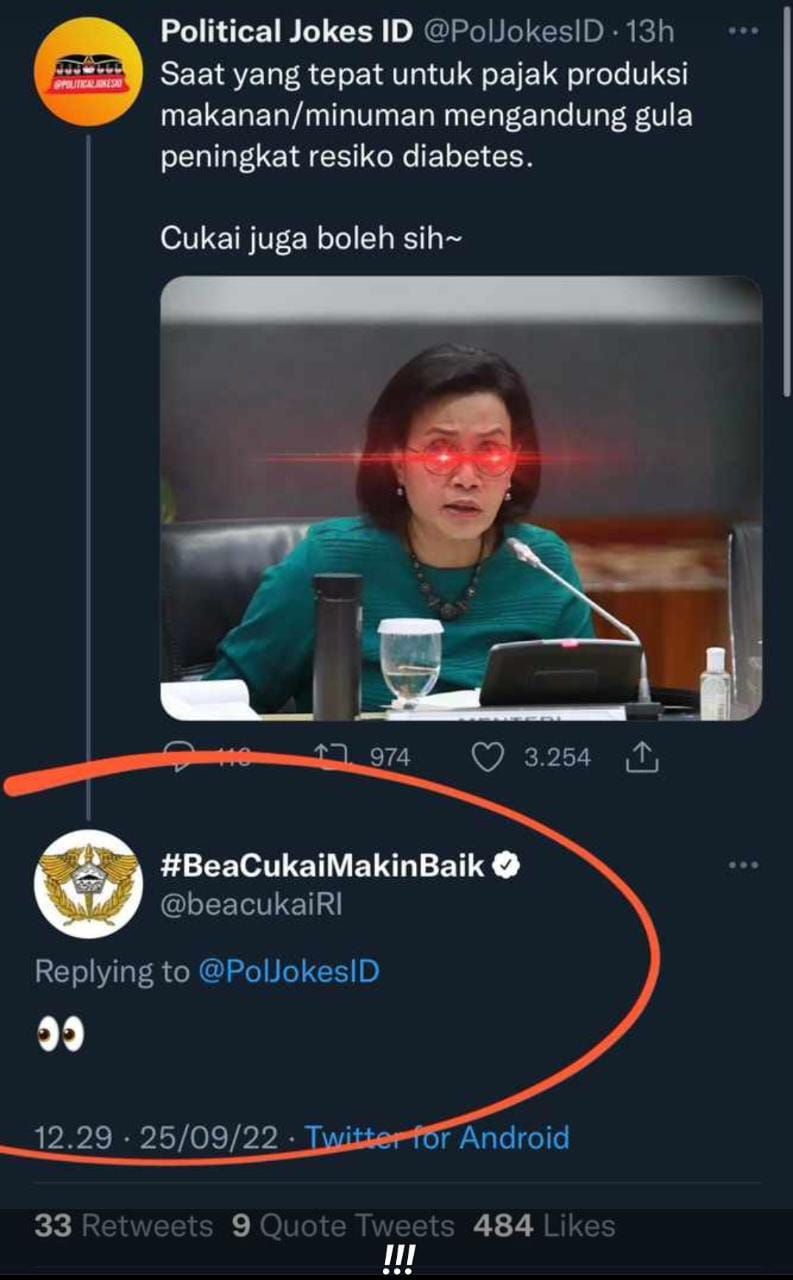
Task: Click the Political Jokes ID display name
Action: (286, 32)
